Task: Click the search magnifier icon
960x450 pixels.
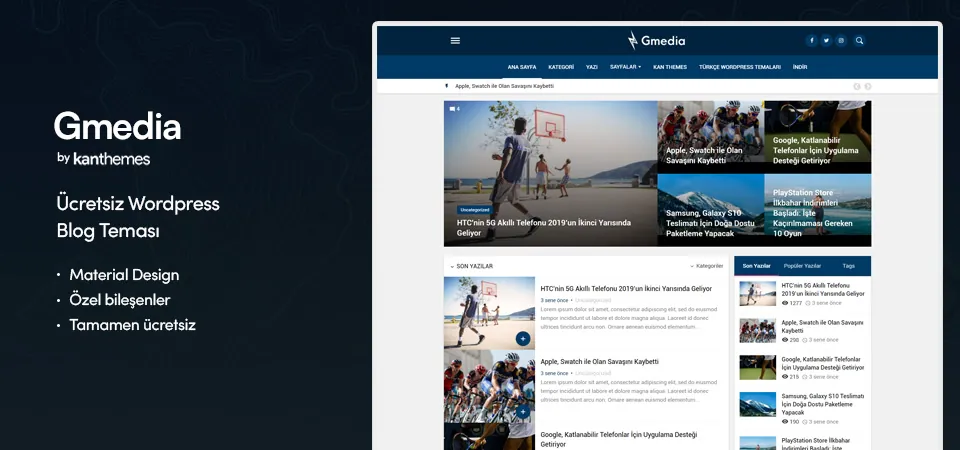Action: pos(860,40)
